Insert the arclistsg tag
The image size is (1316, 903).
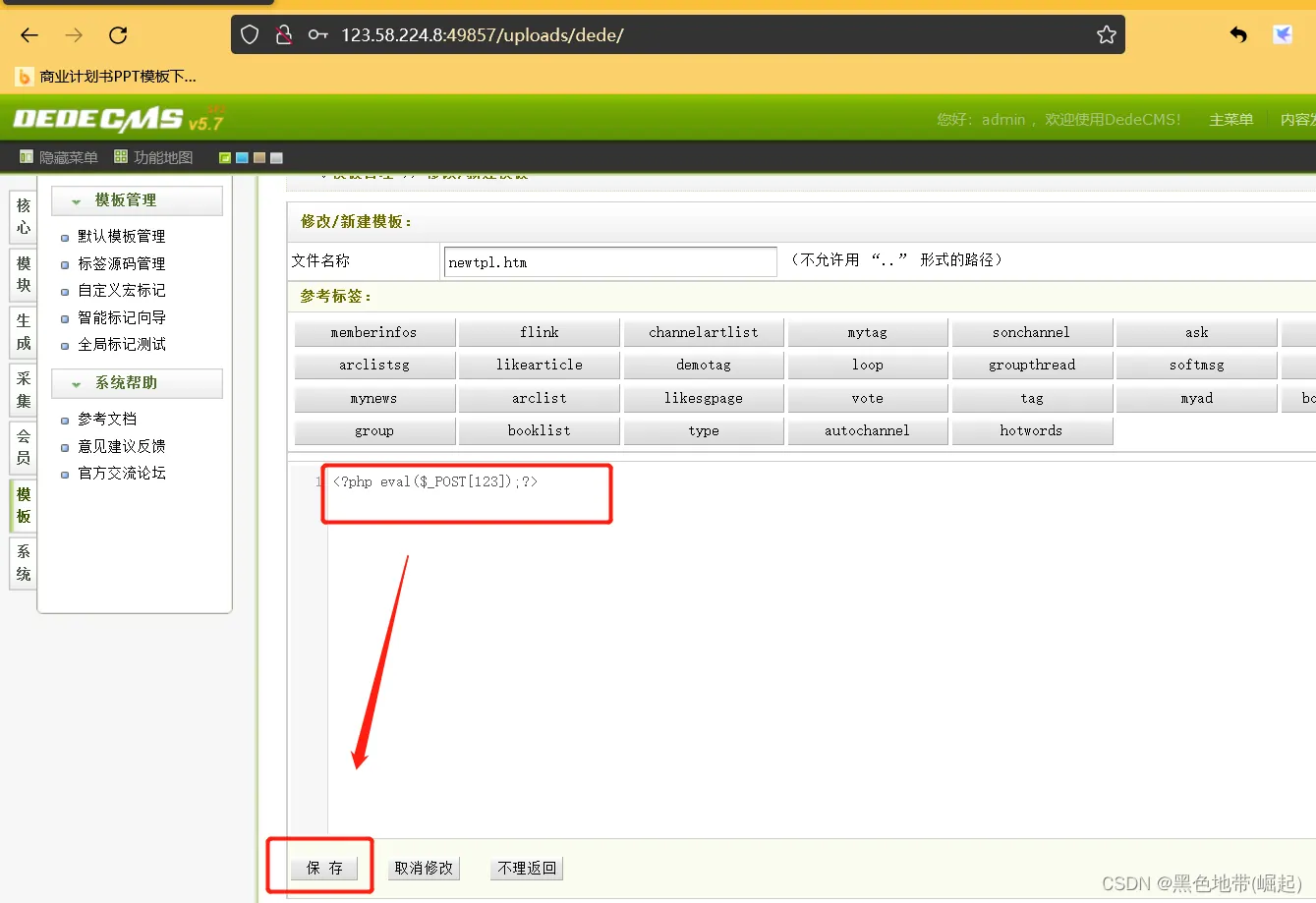click(374, 366)
